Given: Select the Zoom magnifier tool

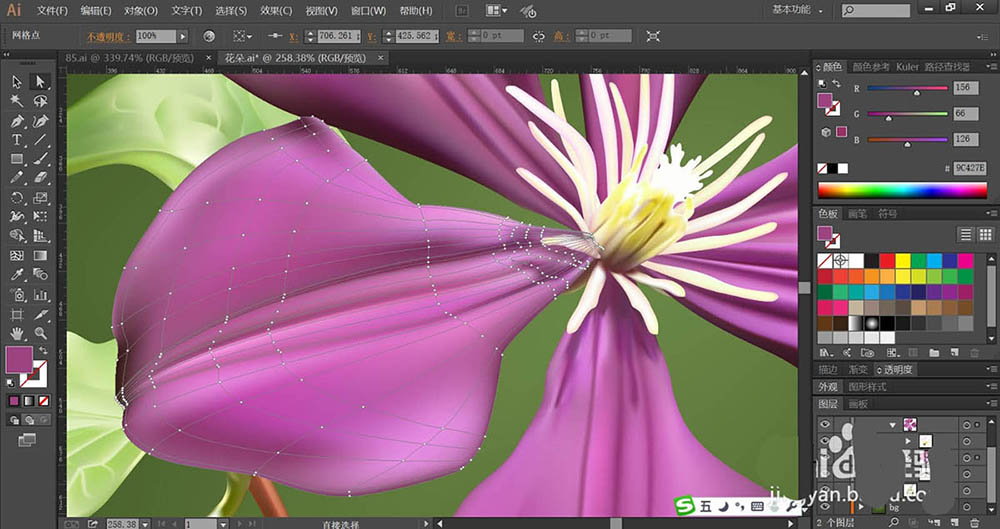Looking at the screenshot, I should 41,333.
